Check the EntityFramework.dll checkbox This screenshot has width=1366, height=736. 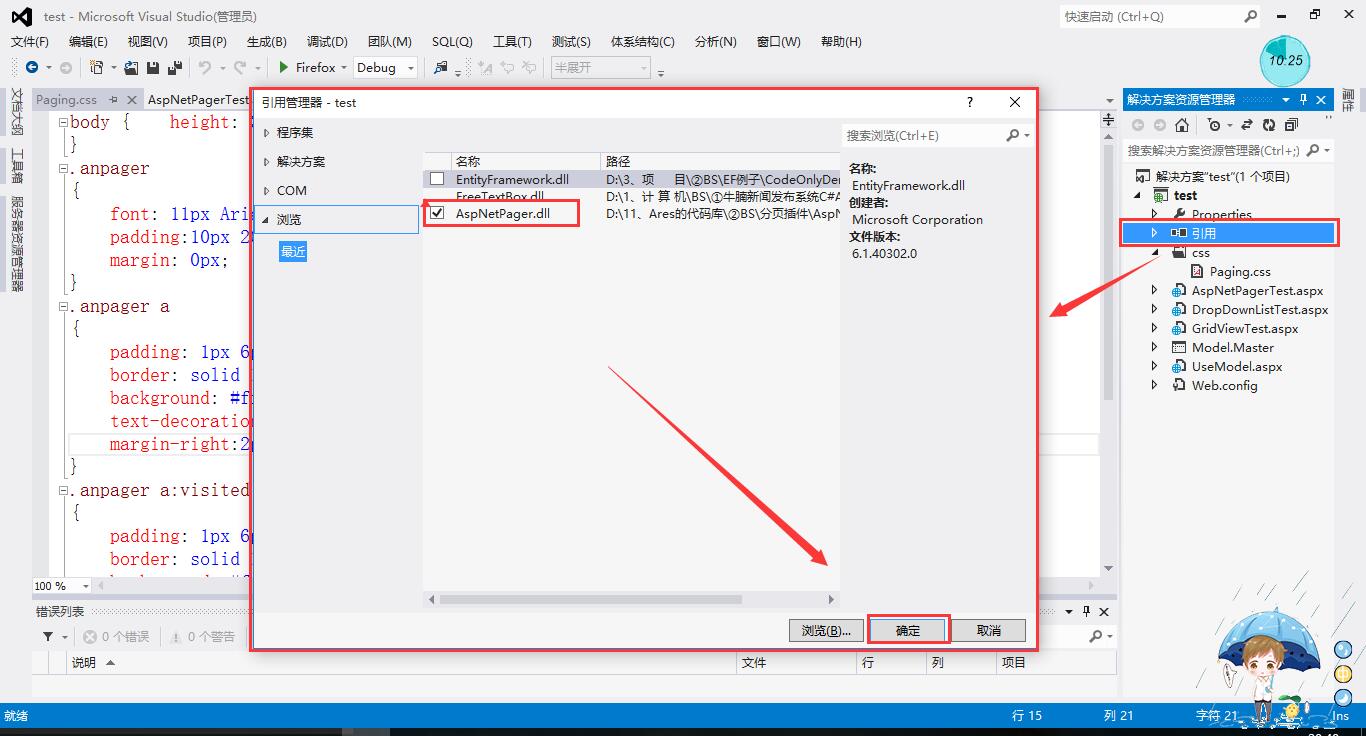437,179
